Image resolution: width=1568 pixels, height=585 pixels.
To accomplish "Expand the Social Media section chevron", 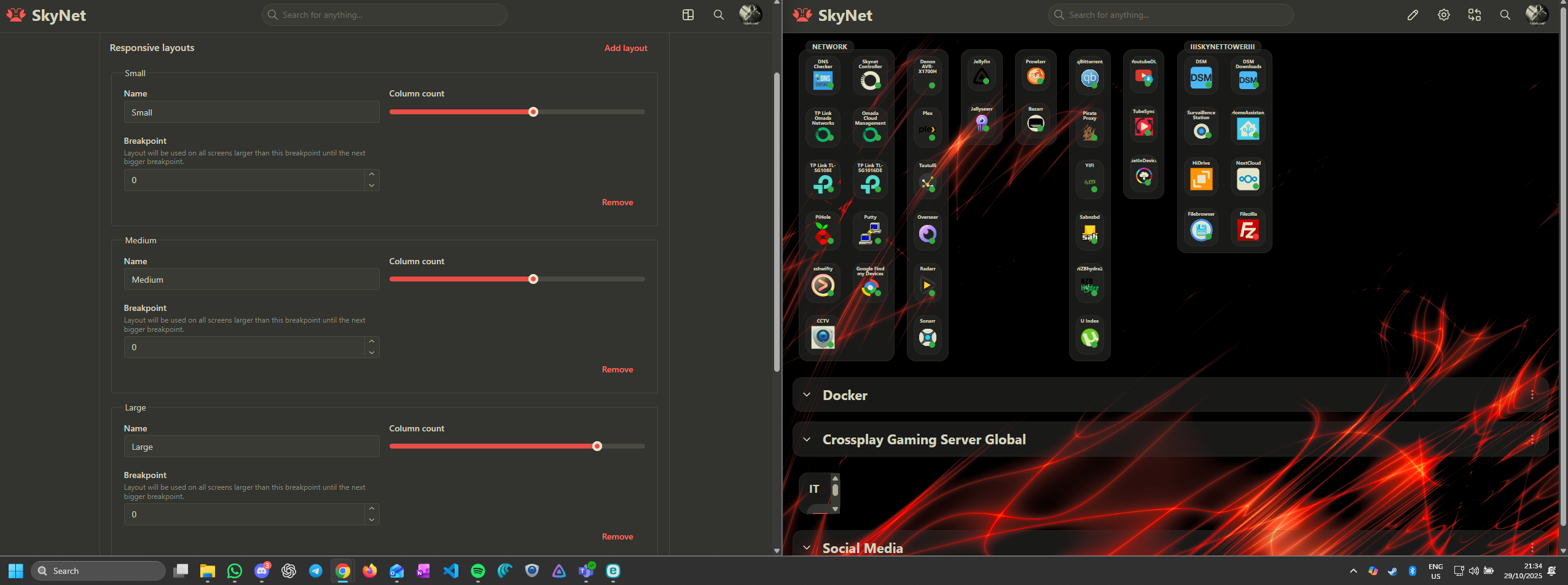I will (807, 548).
